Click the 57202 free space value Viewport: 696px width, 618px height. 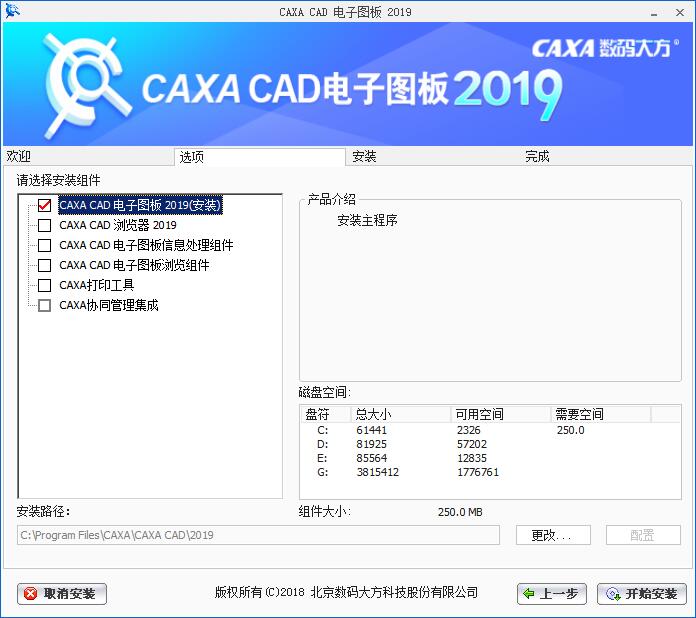(x=472, y=444)
